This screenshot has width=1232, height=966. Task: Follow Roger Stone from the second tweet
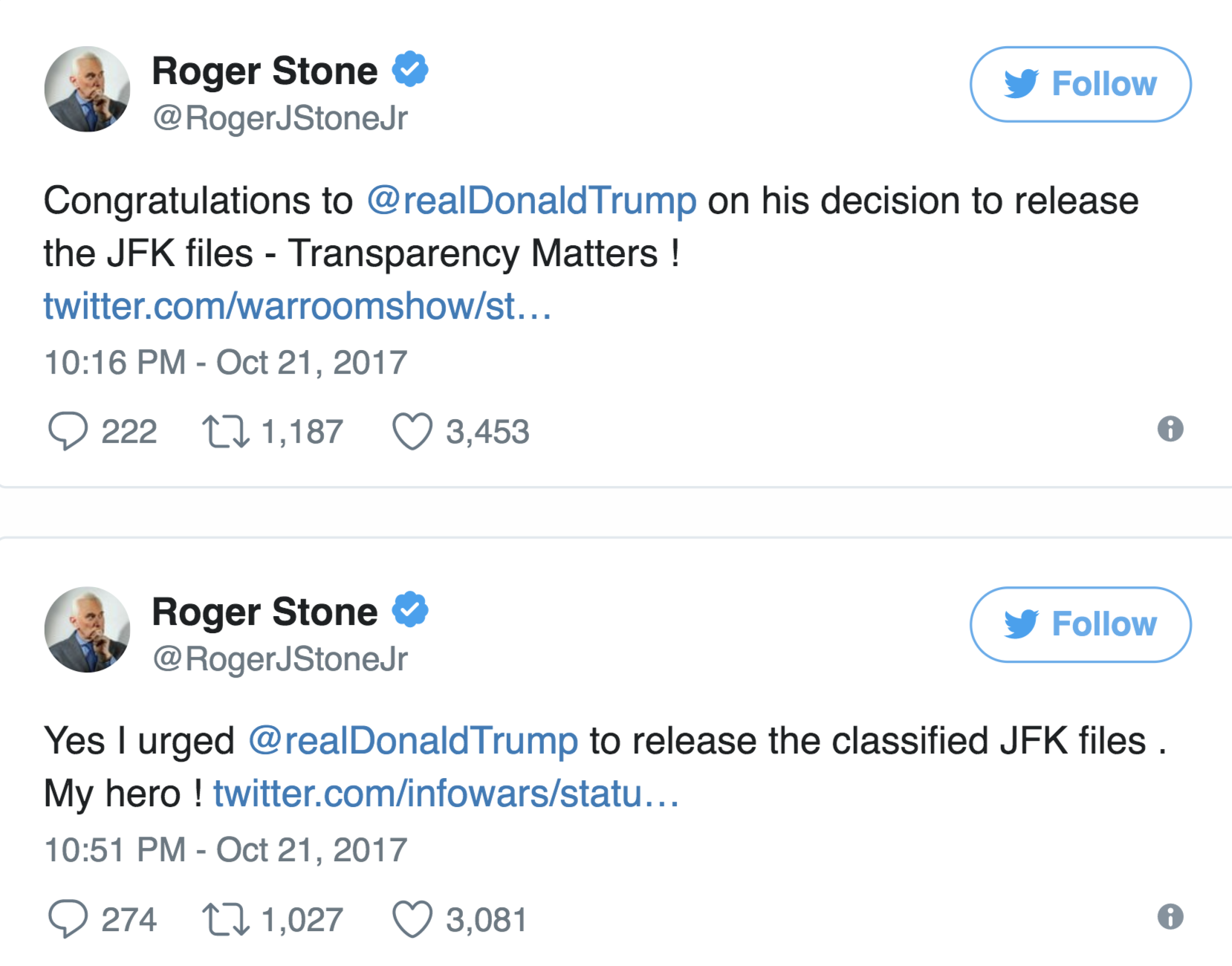click(1080, 624)
